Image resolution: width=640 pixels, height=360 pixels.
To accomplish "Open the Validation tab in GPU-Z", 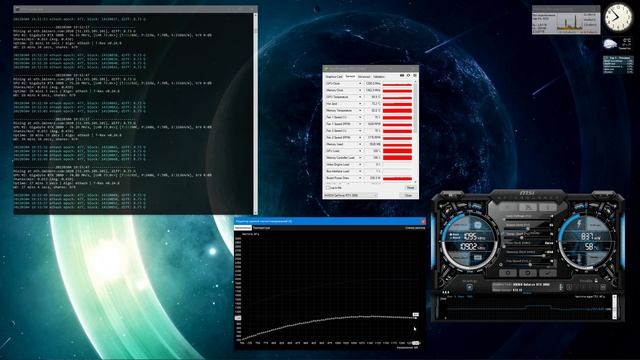I will [379, 77].
